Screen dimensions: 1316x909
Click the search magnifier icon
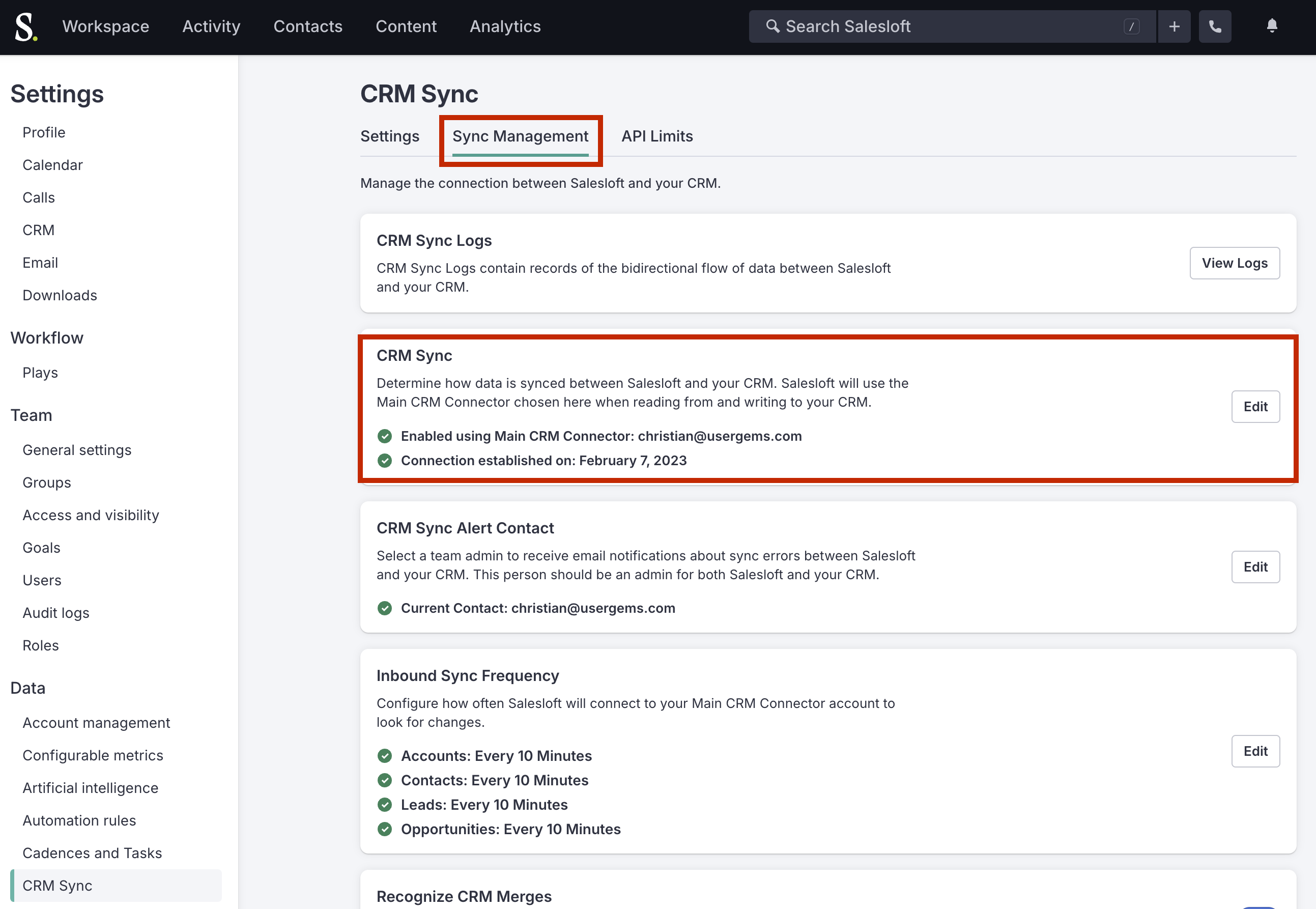click(x=772, y=26)
